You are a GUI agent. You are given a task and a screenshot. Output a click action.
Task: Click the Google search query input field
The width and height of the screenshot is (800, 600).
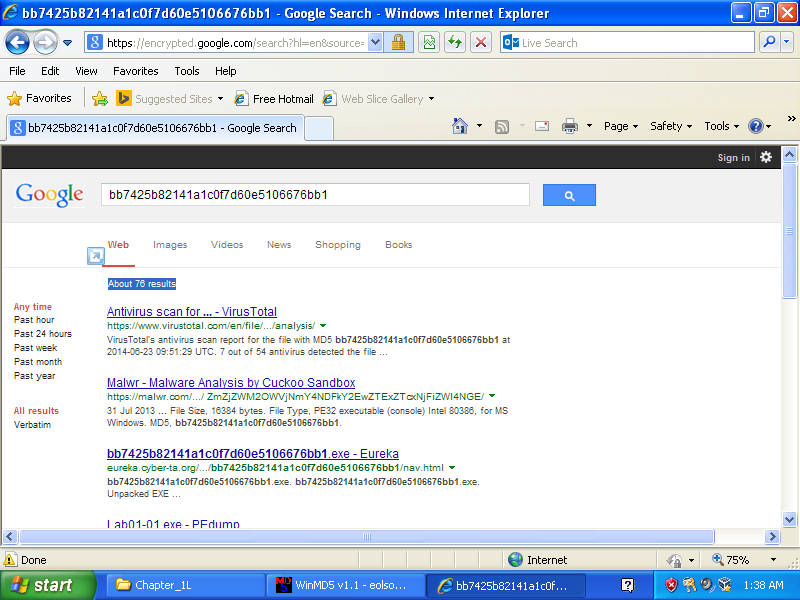[x=315, y=195]
